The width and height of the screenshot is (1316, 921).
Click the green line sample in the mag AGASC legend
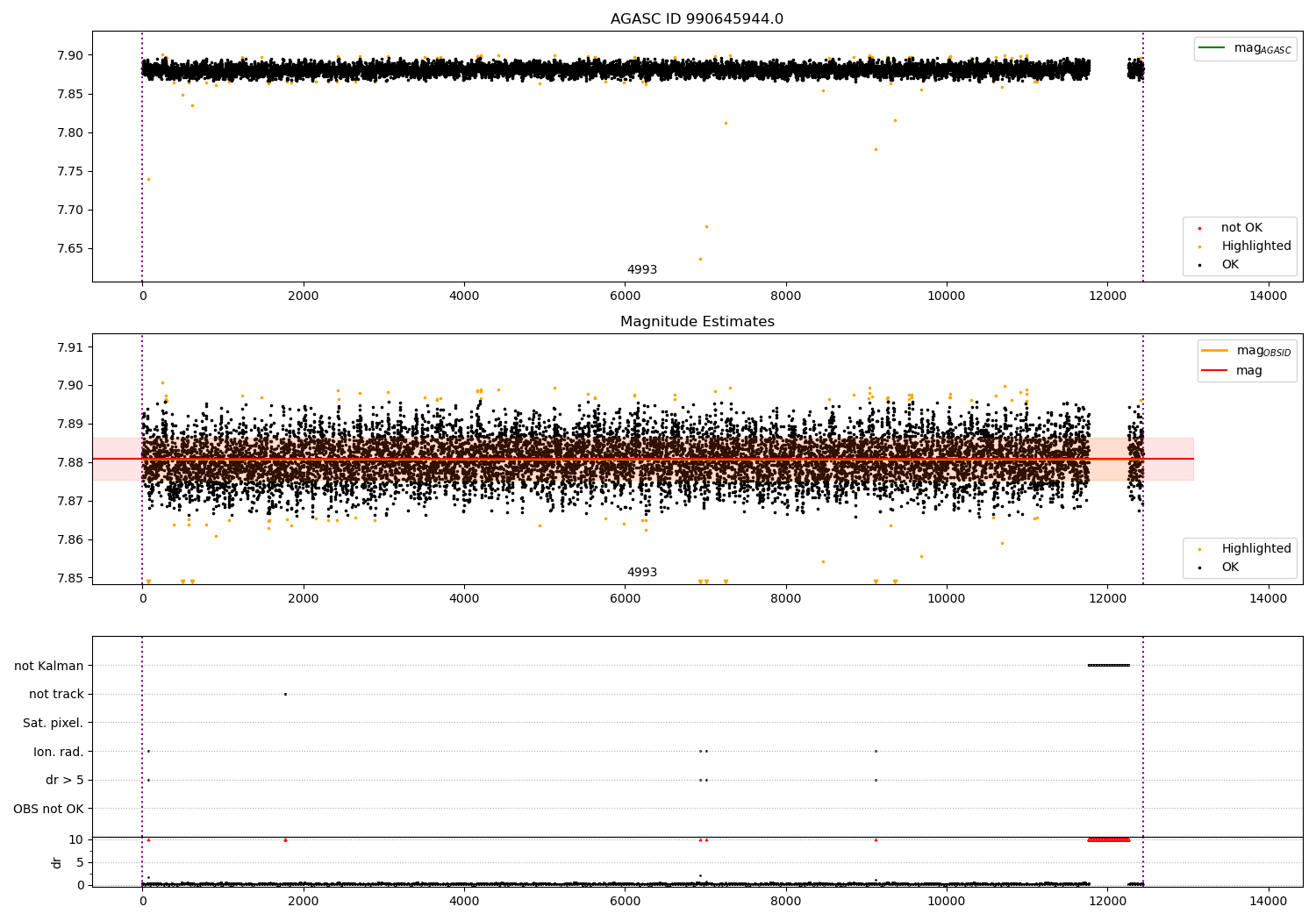[x=1212, y=48]
